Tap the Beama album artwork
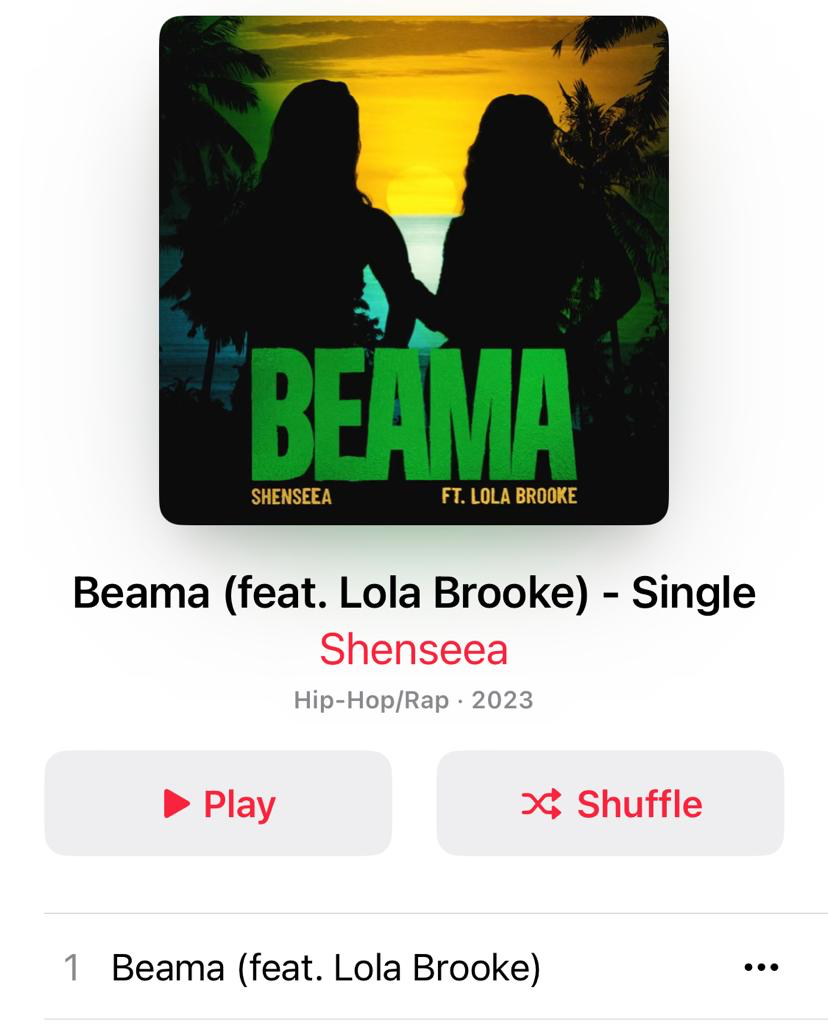This screenshot has height=1024, width=828. (414, 270)
